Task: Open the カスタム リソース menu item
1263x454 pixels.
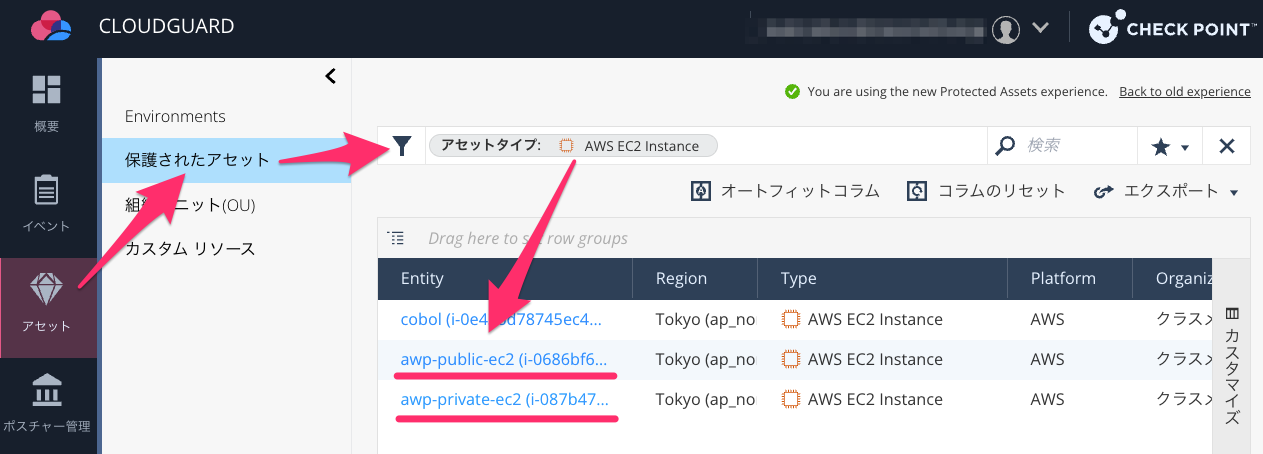Action: point(190,248)
